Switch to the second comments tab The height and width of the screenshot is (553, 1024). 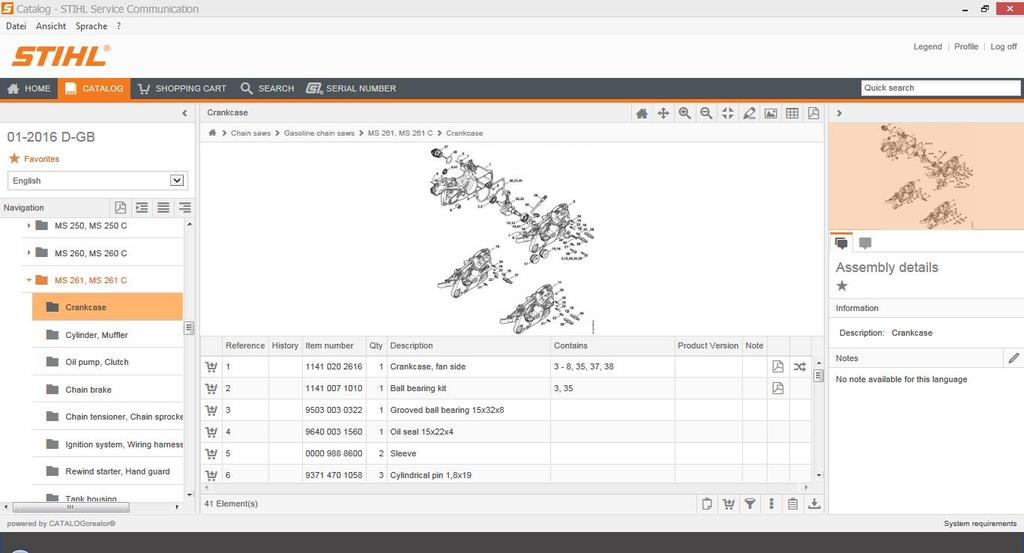coord(865,243)
